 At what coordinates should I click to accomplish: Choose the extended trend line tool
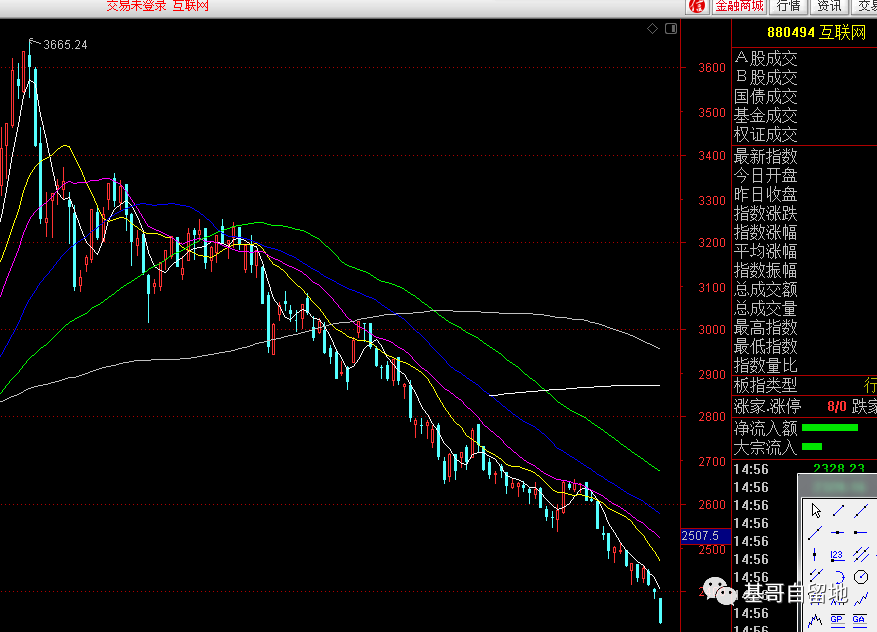point(860,510)
